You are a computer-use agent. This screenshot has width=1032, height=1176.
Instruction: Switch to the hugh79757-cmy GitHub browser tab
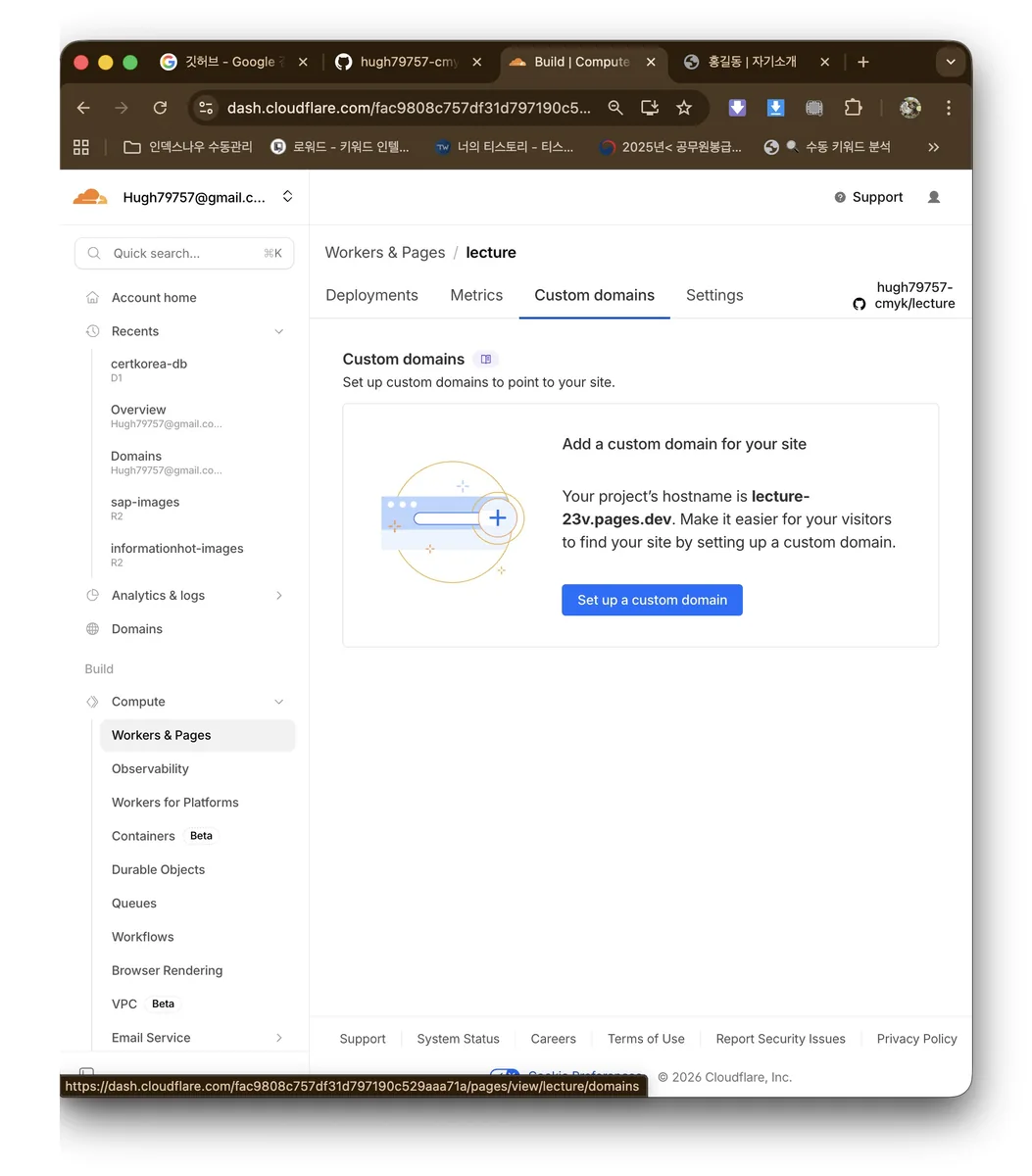click(x=410, y=62)
